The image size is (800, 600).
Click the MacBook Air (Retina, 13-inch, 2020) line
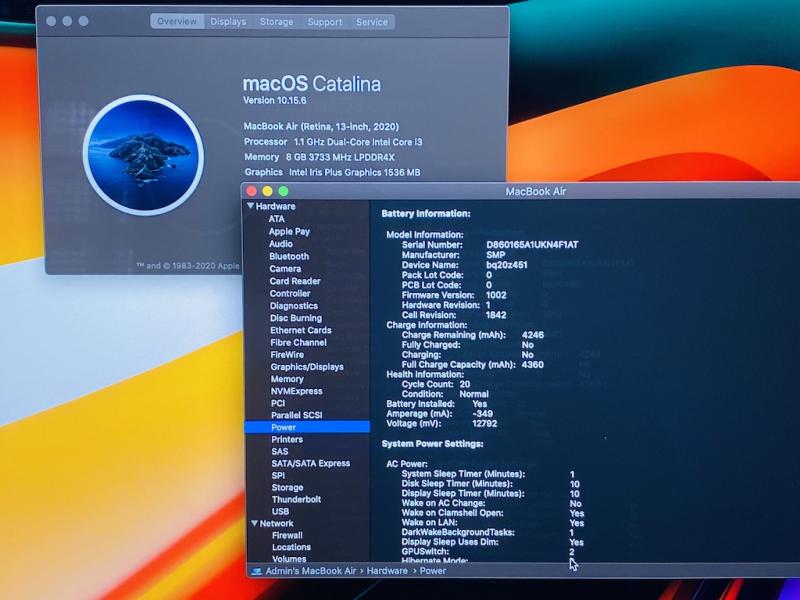click(321, 127)
